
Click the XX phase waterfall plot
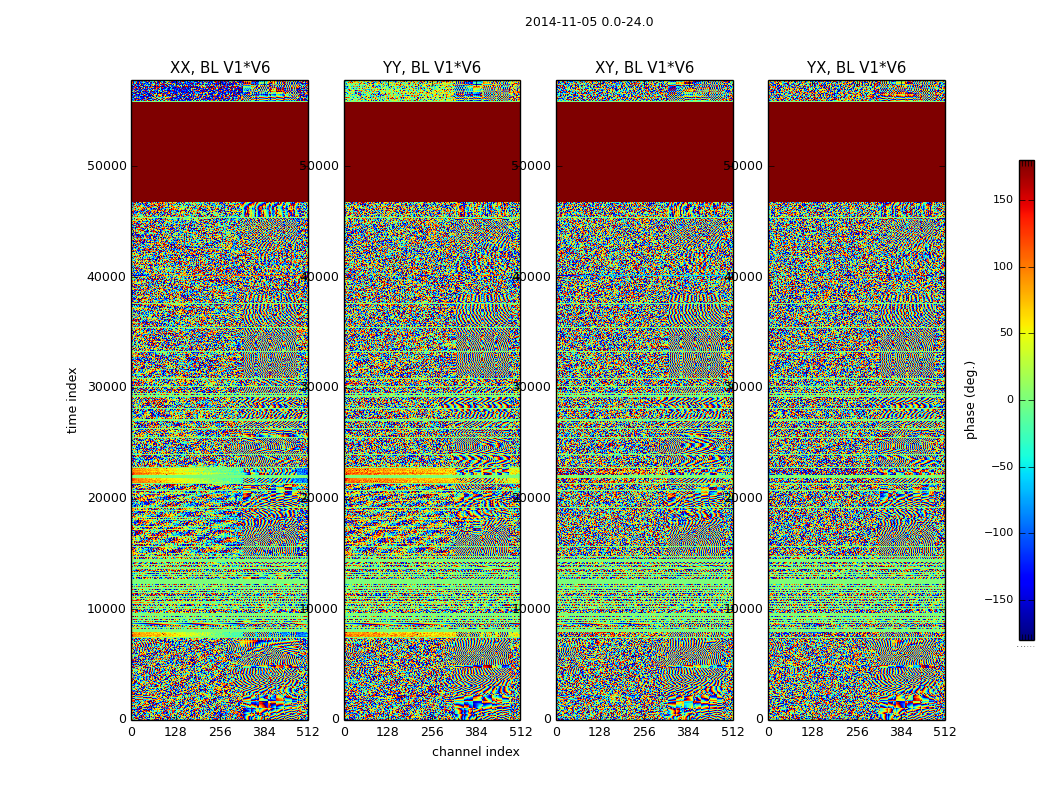pos(220,400)
